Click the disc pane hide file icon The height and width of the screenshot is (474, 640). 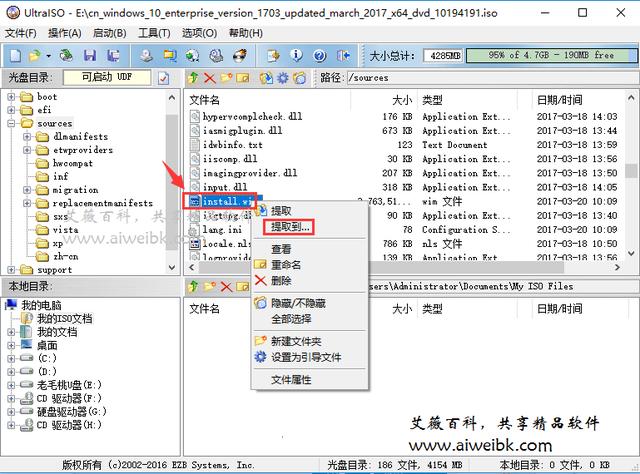(300, 78)
